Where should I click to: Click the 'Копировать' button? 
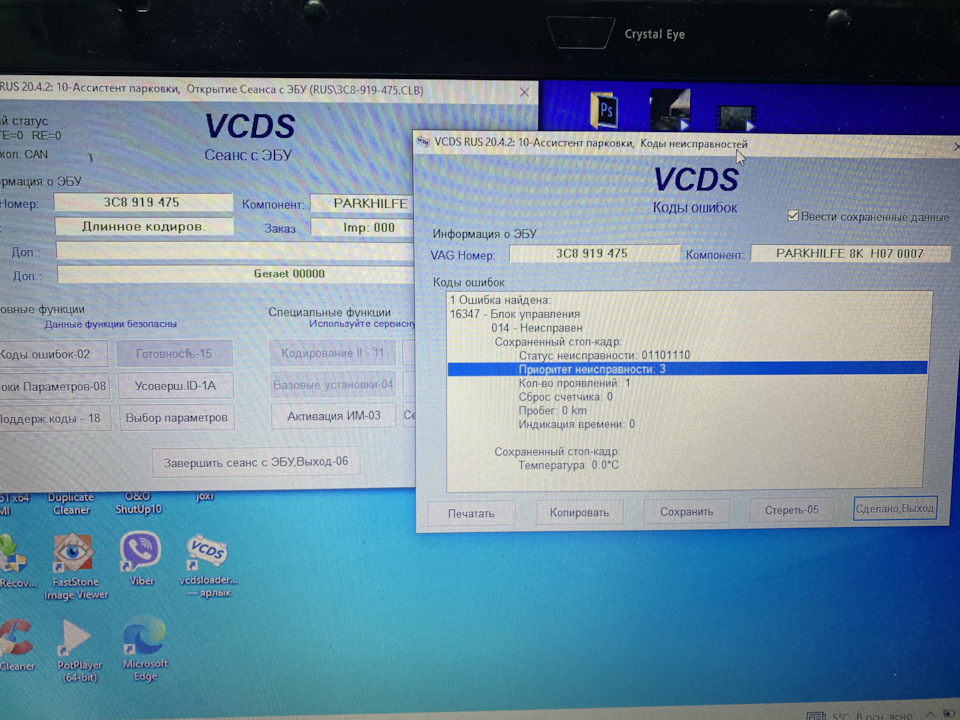[x=579, y=512]
